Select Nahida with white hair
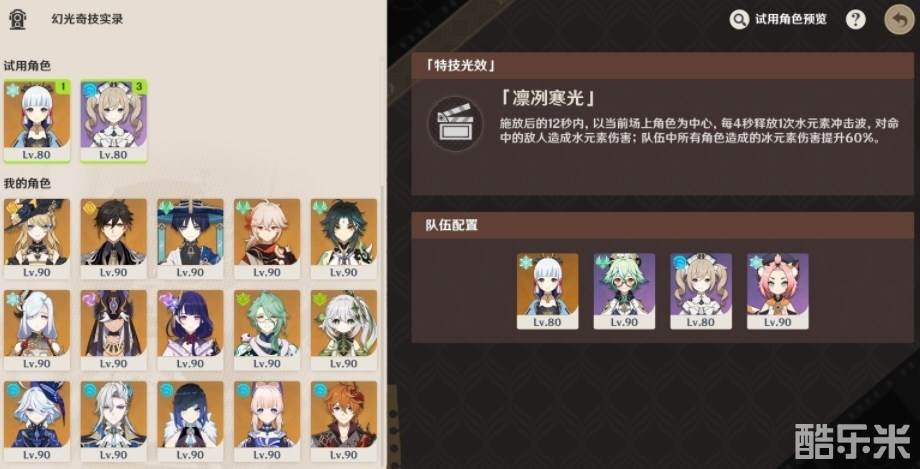The height and width of the screenshot is (469, 920). click(x=344, y=330)
